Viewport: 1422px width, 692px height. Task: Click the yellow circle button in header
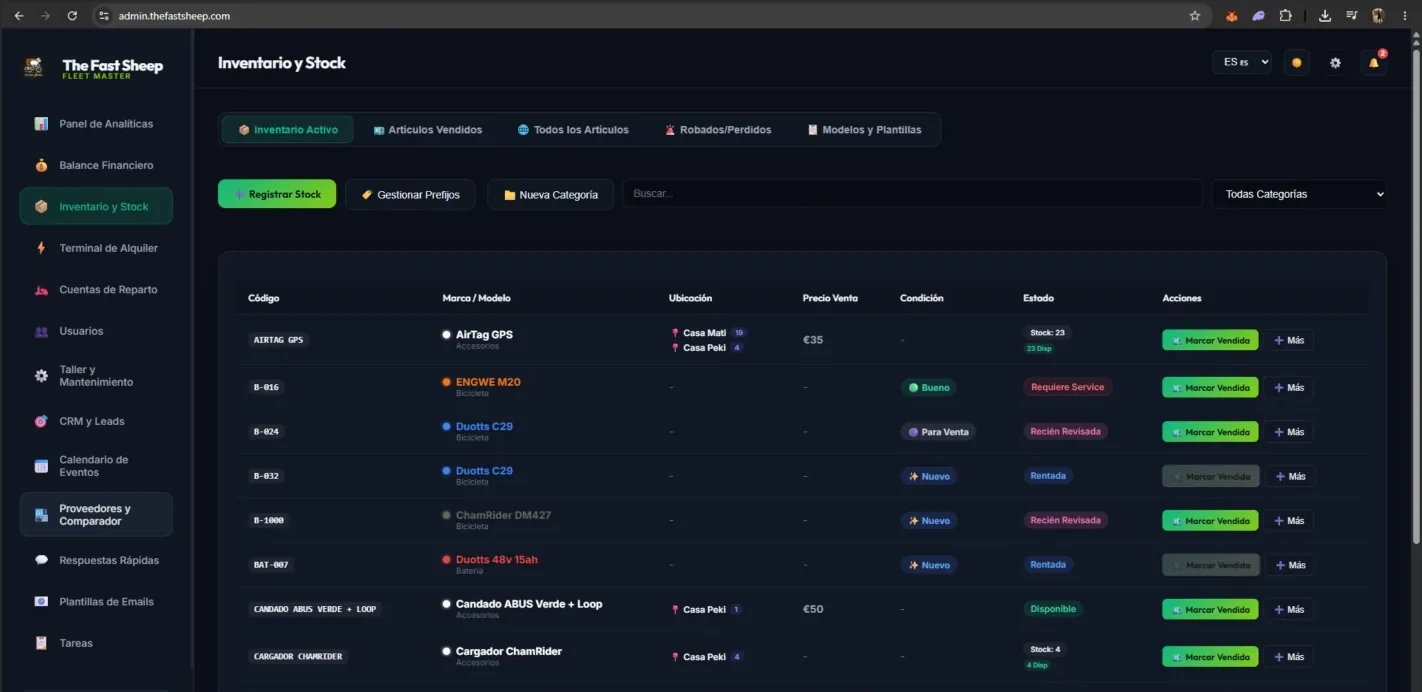pyautogui.click(x=1297, y=62)
